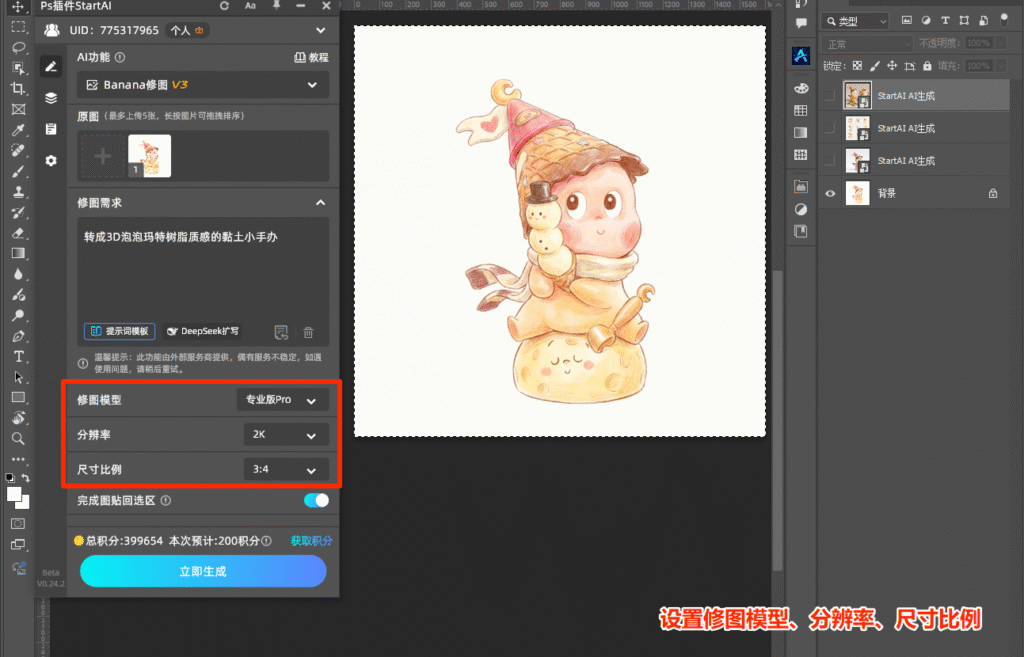The image size is (1024, 657).
Task: Enter Quick Mask mode
Action: [x=18, y=524]
